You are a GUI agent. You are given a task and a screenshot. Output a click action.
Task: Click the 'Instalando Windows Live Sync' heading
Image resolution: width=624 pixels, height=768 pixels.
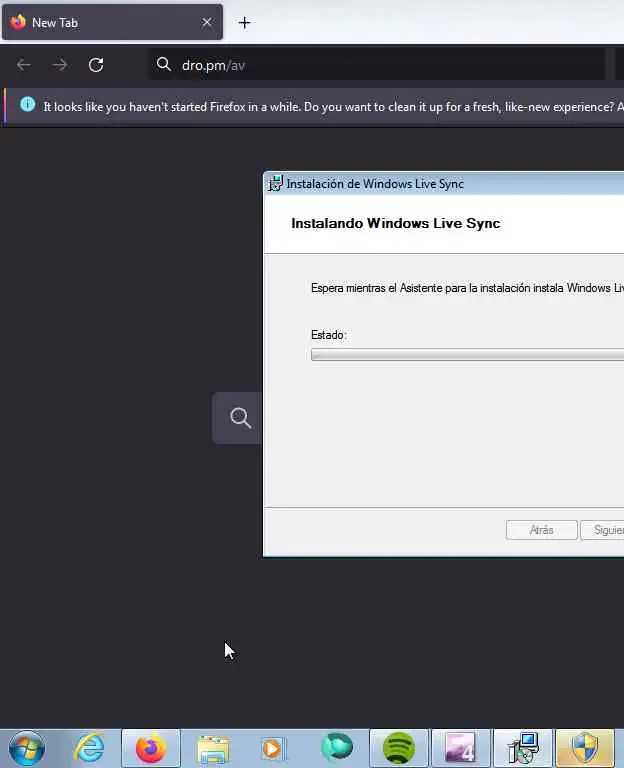coord(396,223)
